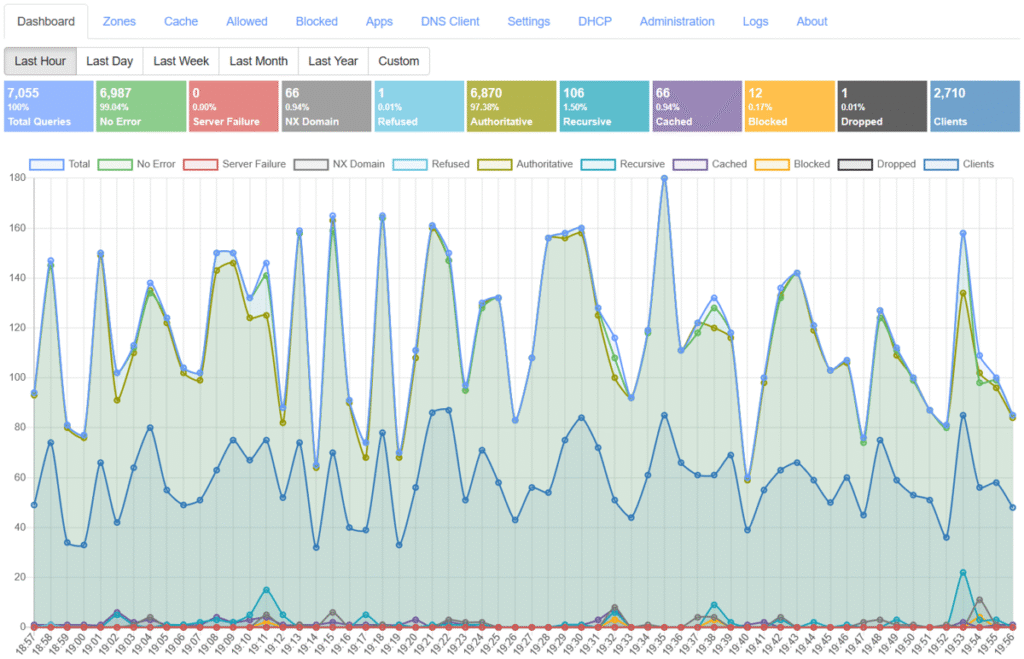Image resolution: width=1024 pixels, height=659 pixels.
Task: Open the DNS Client tab
Action: click(450, 21)
